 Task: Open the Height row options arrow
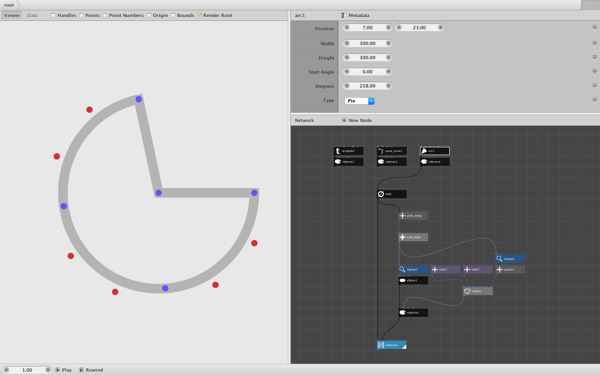[x=594, y=57]
